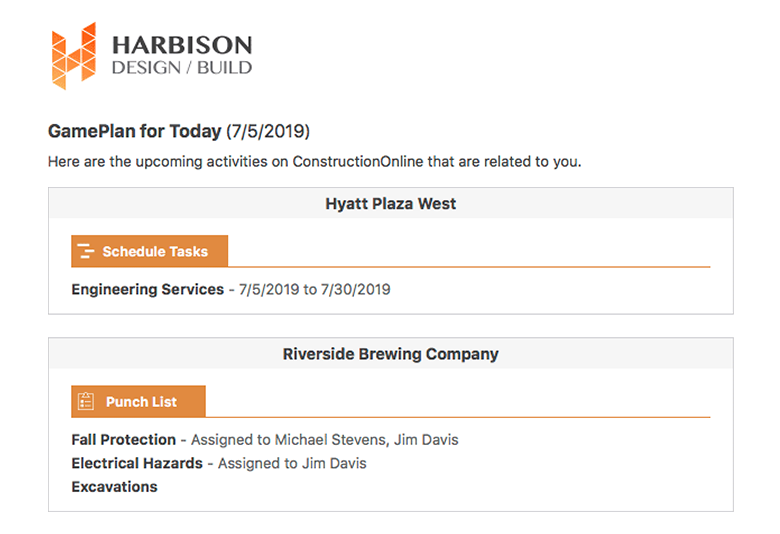Select the Electrical Hazards punch list item
This screenshot has width=780, height=534.
tap(137, 464)
